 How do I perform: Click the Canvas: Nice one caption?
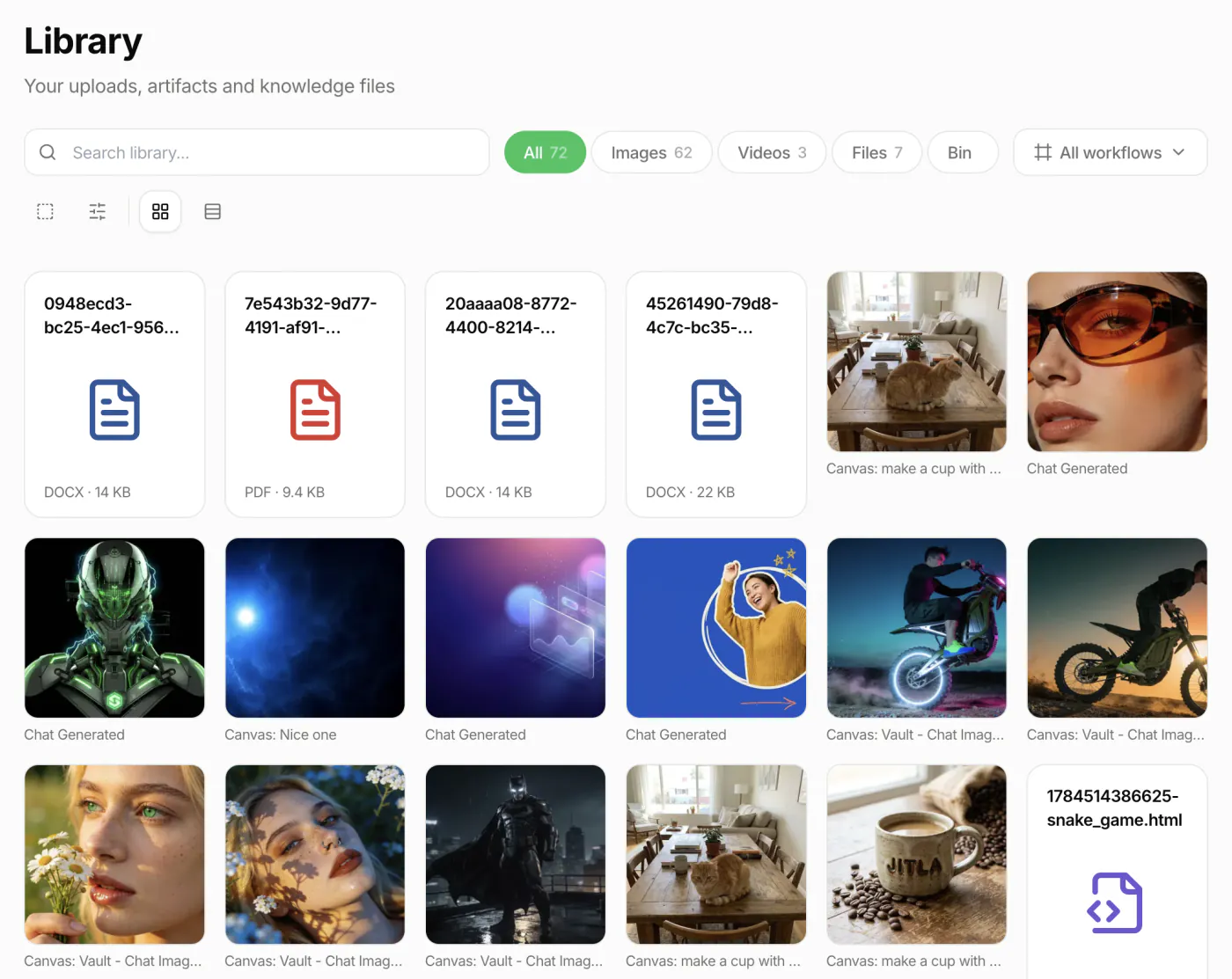click(x=280, y=734)
